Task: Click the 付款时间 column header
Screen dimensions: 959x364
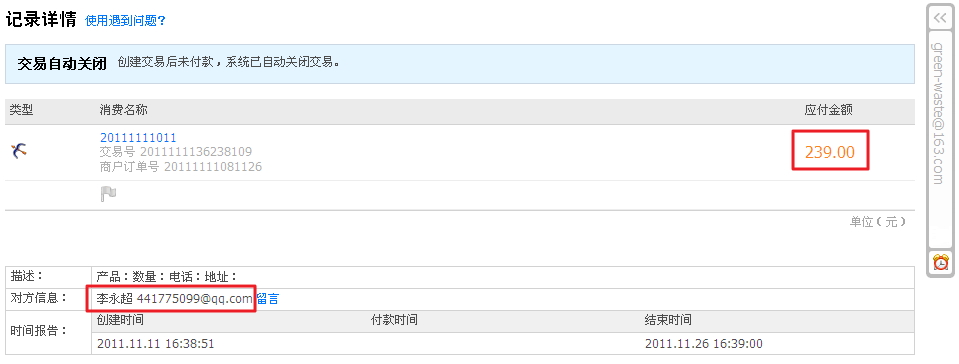Action: click(x=394, y=319)
